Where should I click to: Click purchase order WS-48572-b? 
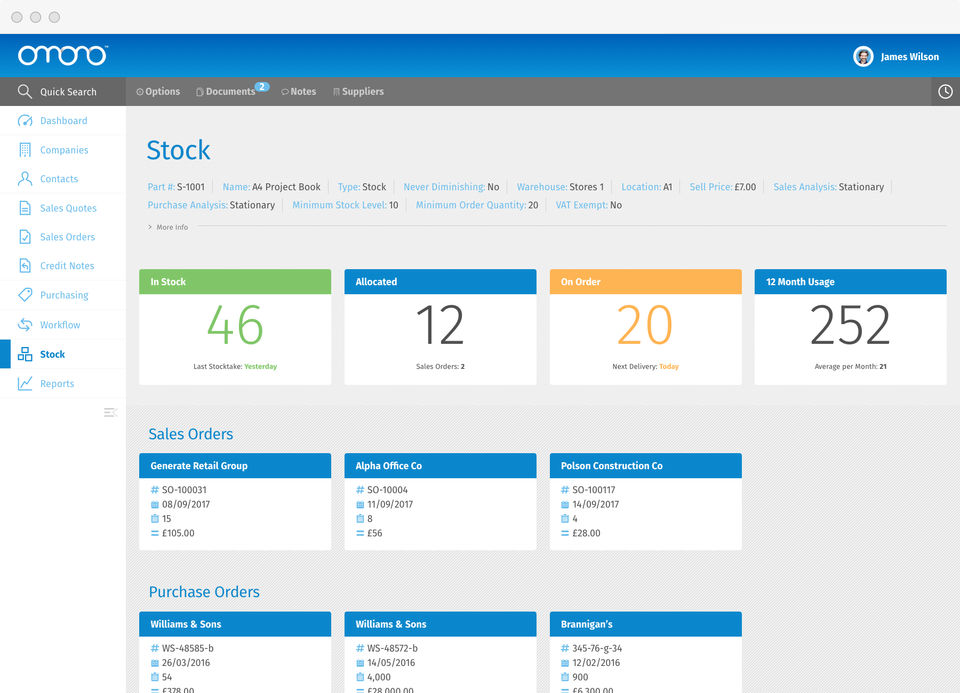392,648
